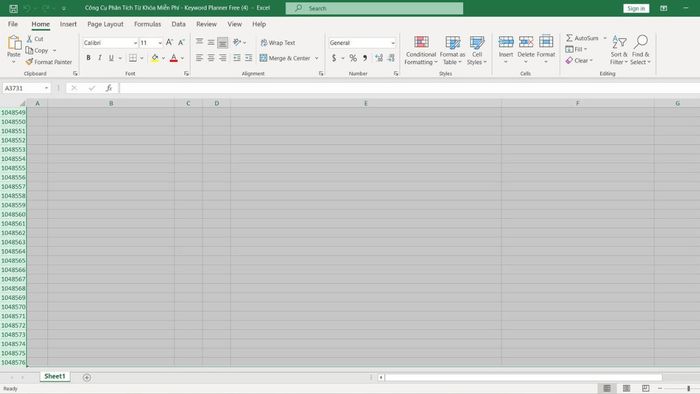Switch to the Page Layout tab

[105, 24]
